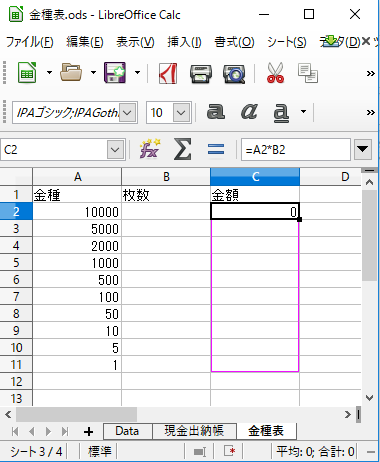The image size is (380, 462).
Task: Go to first sheet tab arrow
Action: pyautogui.click(x=15, y=432)
